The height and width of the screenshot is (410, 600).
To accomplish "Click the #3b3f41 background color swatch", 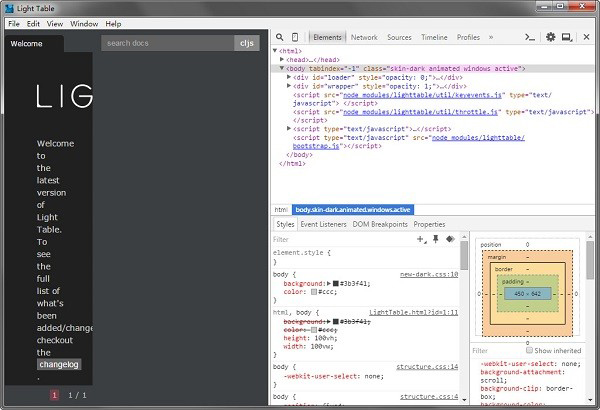I will coord(336,283).
